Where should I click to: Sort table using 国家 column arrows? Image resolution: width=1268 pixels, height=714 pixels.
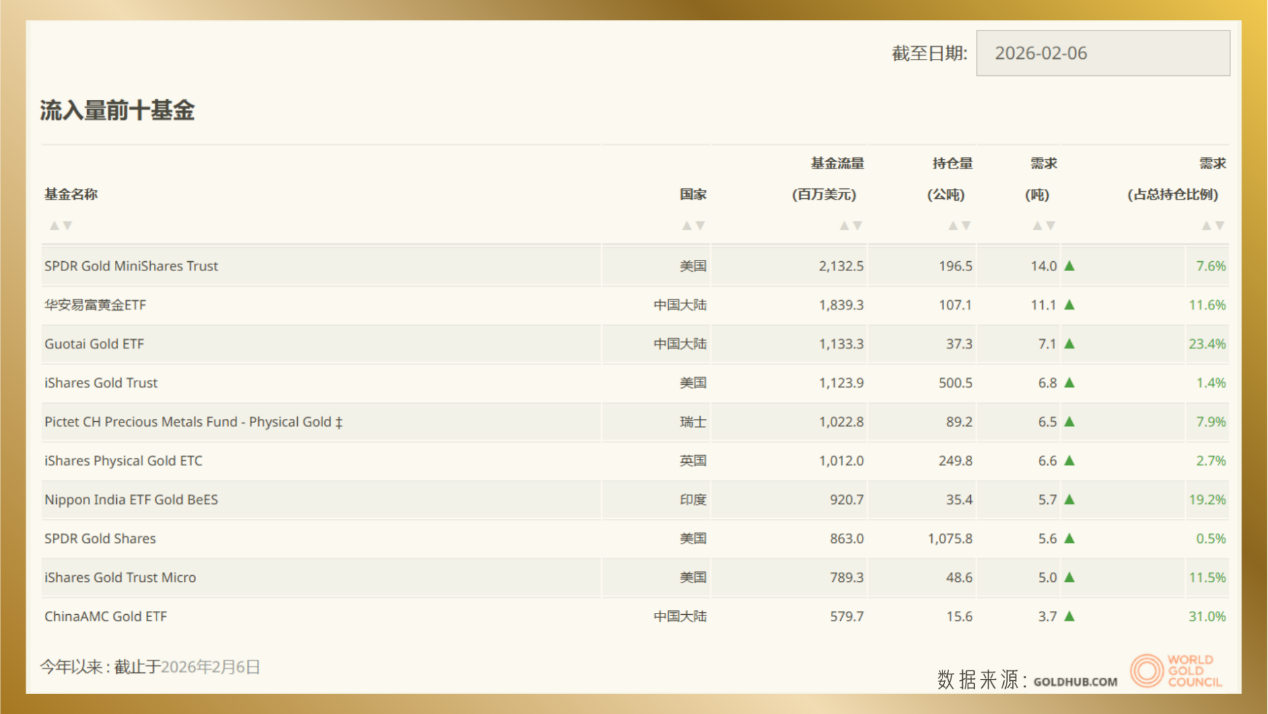(694, 226)
